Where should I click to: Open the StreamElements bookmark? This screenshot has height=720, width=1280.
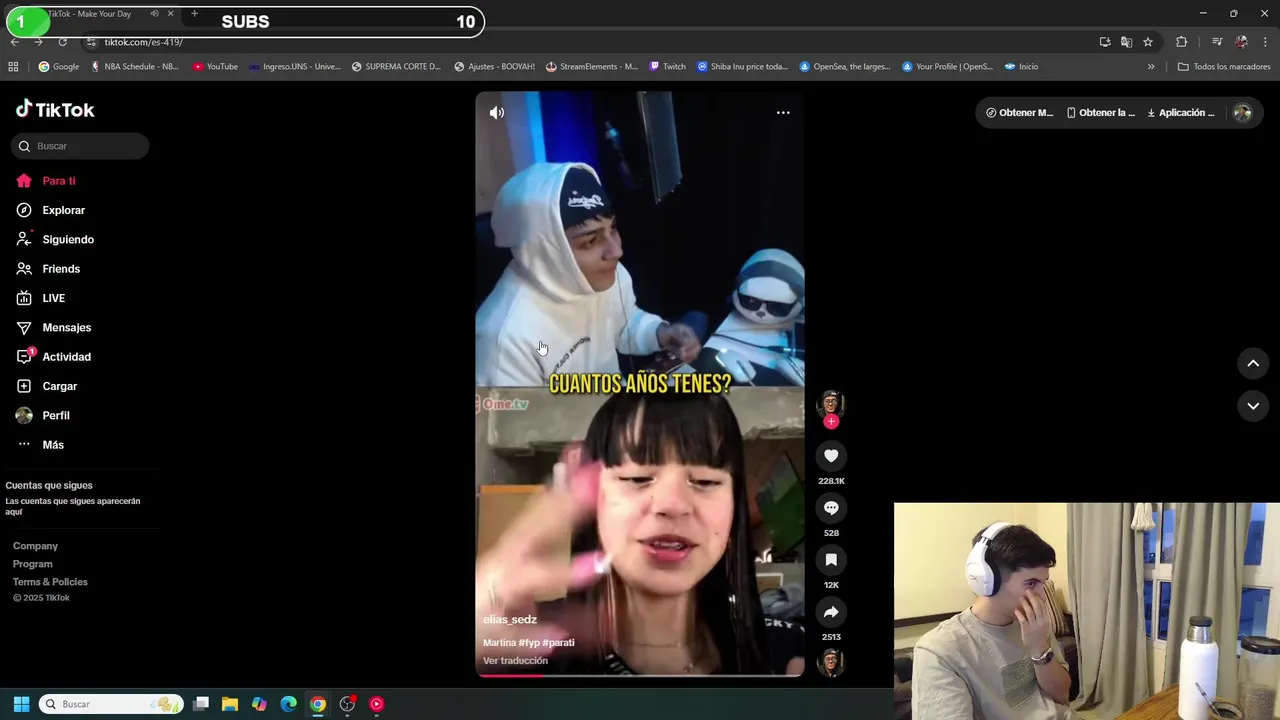[x=591, y=67]
